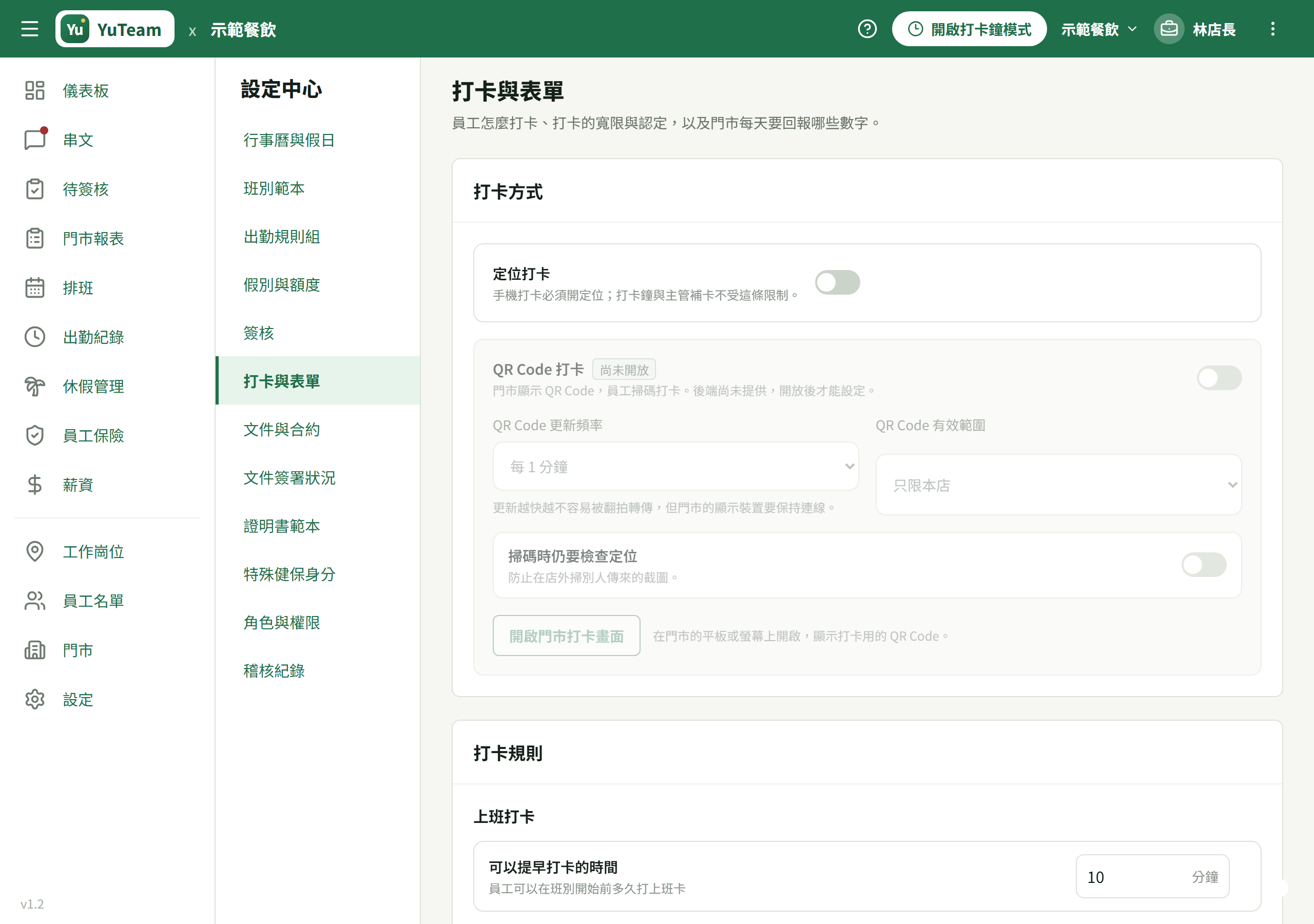Click the 休假管理 palm tree icon

(35, 387)
